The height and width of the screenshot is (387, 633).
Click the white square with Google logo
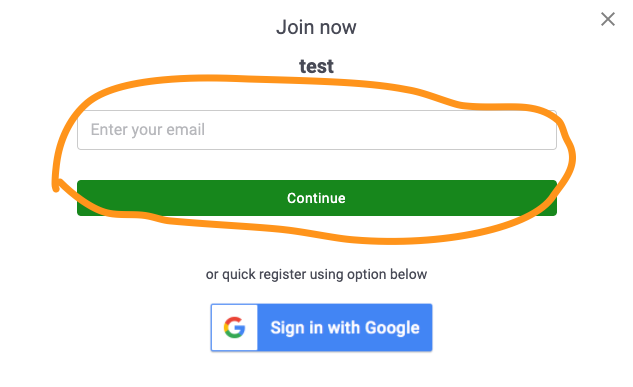(x=235, y=327)
